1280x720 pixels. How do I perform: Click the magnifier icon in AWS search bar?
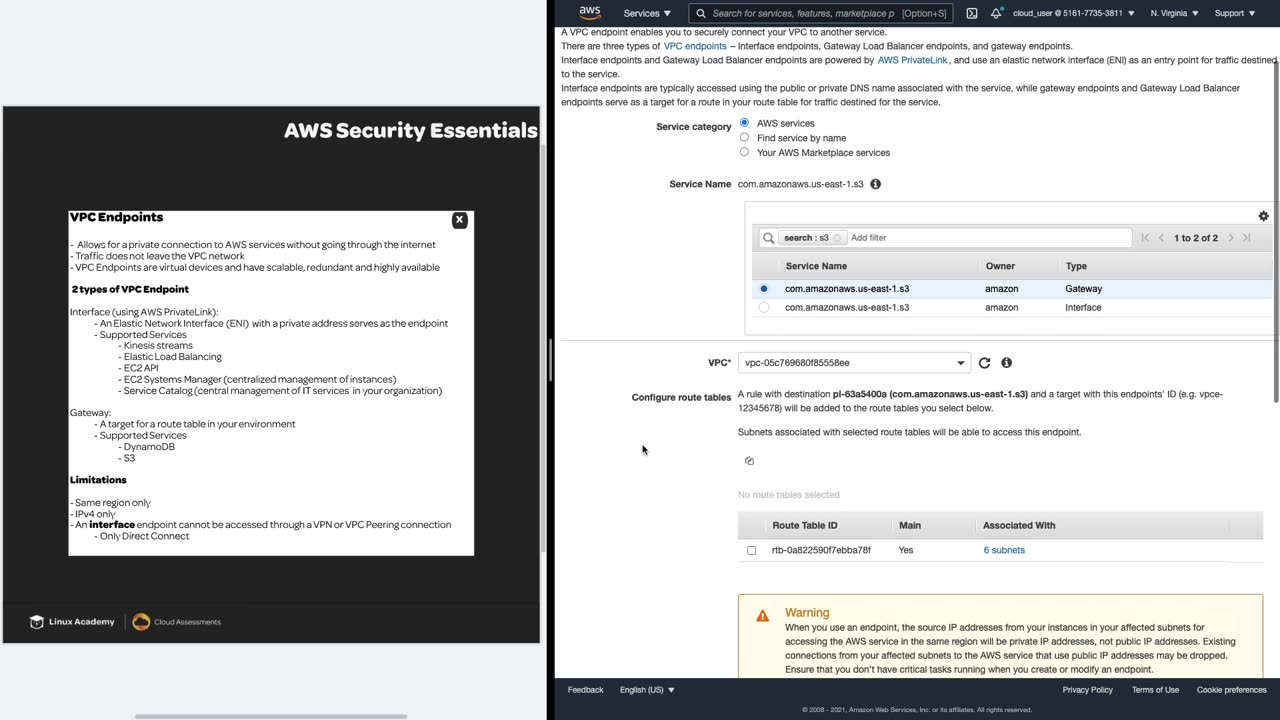(x=701, y=14)
